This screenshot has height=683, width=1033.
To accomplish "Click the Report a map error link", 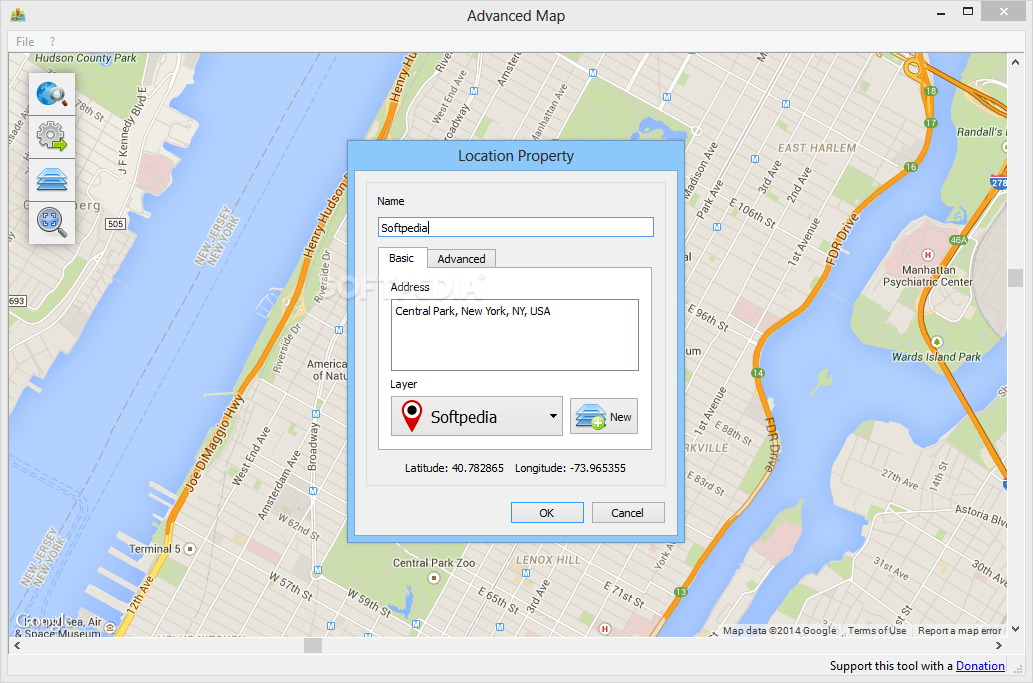I will (959, 630).
